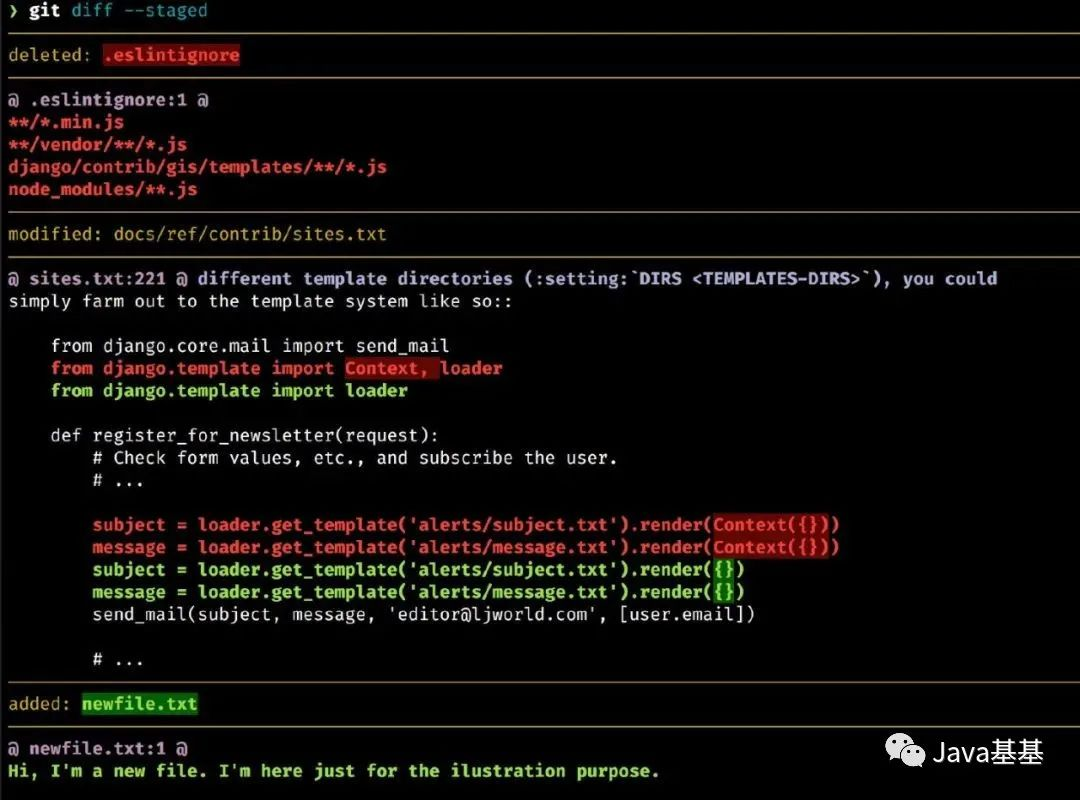The image size is (1080, 800).
Task: Click the 'sites.txt:221' hunk header
Action: (503, 279)
